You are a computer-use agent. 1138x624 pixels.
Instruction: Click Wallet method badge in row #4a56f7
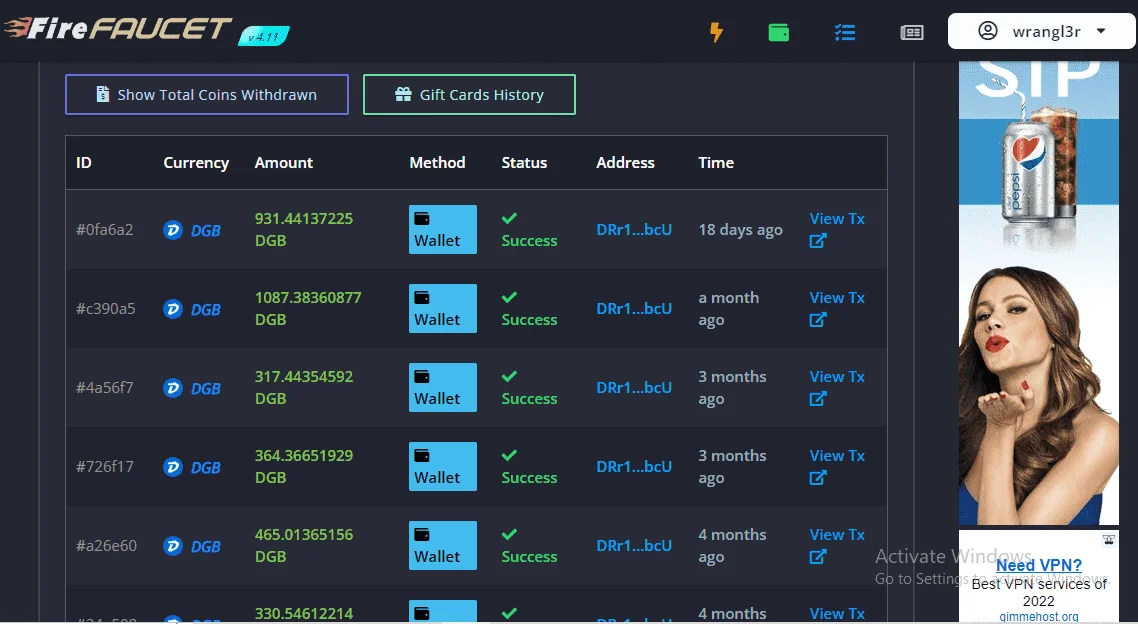point(443,387)
